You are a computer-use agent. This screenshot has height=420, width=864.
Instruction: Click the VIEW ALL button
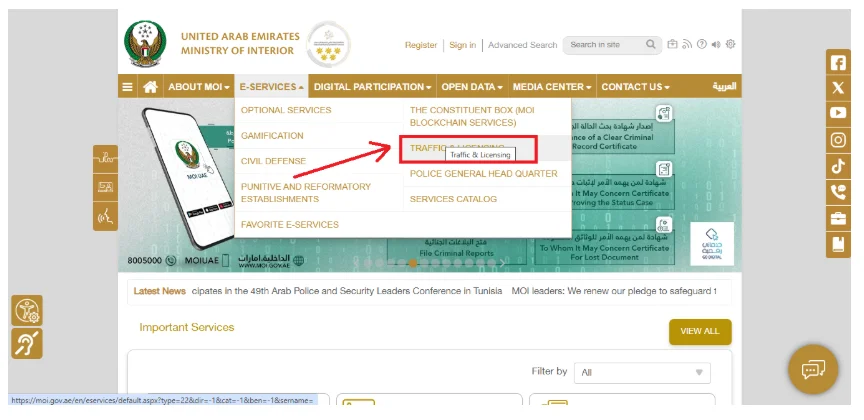coord(700,332)
